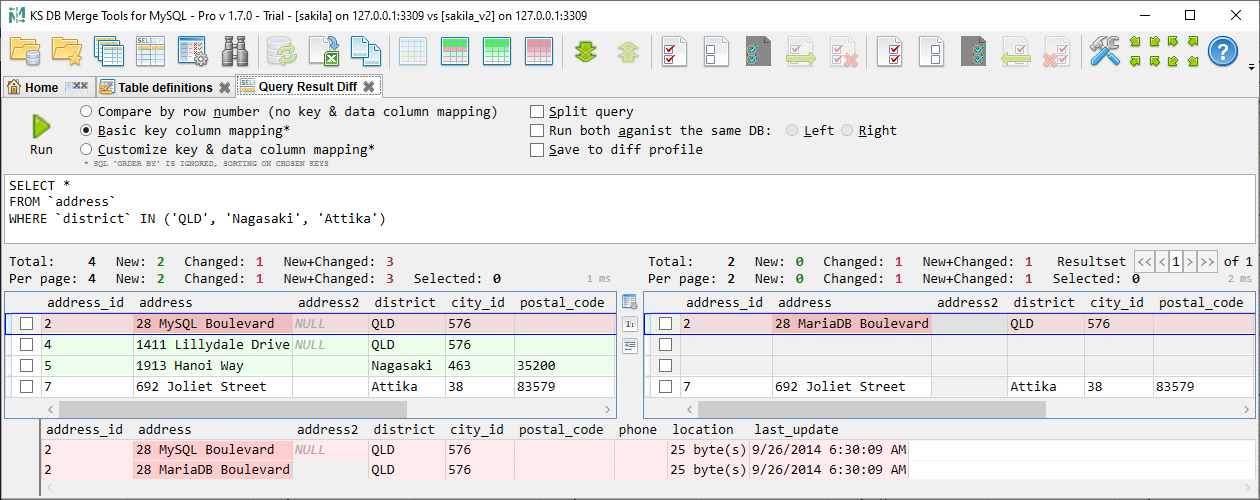Open the stacked tables toolbar icon
The image size is (1260, 500).
click(x=108, y=51)
